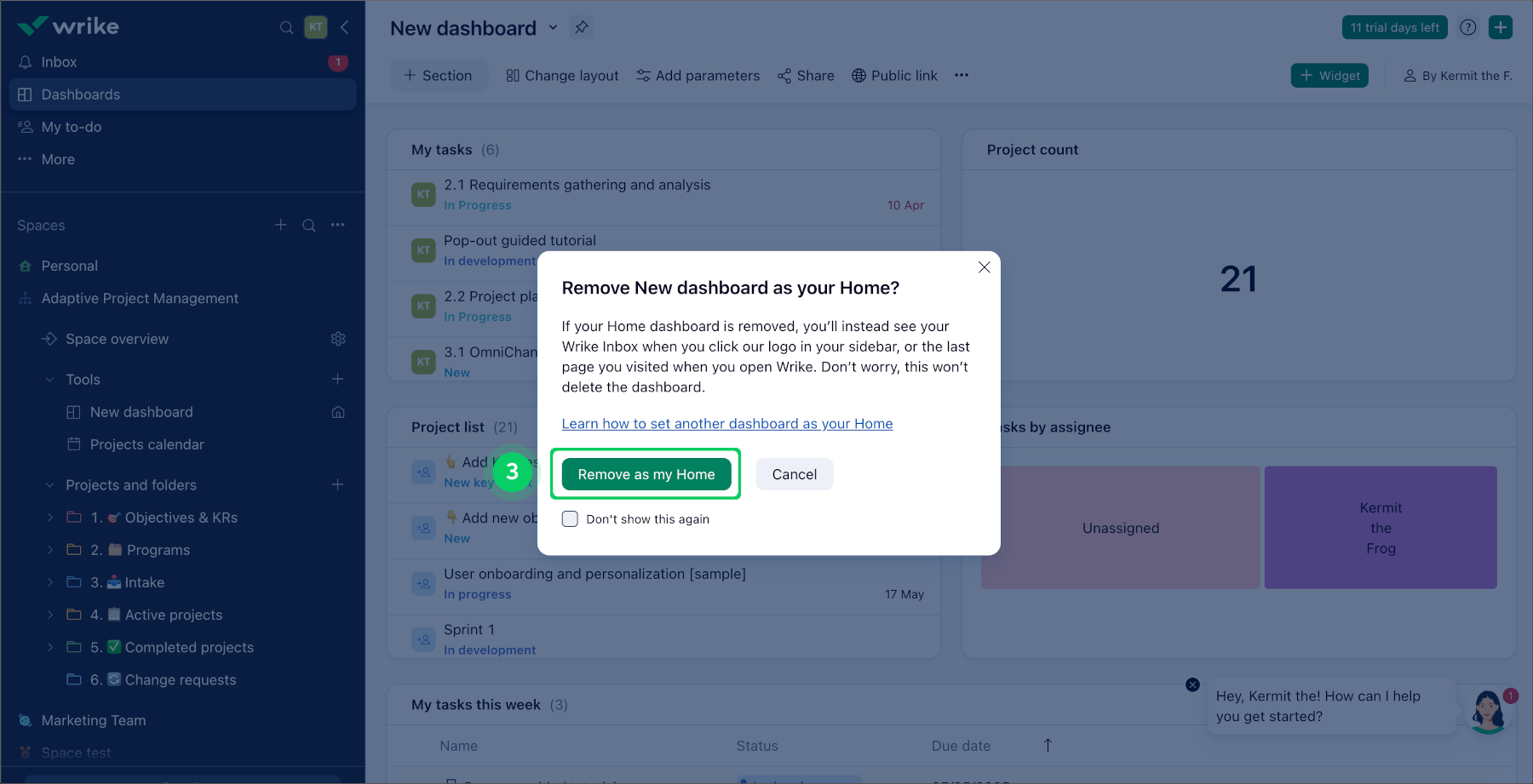
Task: Open 'Learn how to set another dashboard' link
Action: (x=726, y=423)
